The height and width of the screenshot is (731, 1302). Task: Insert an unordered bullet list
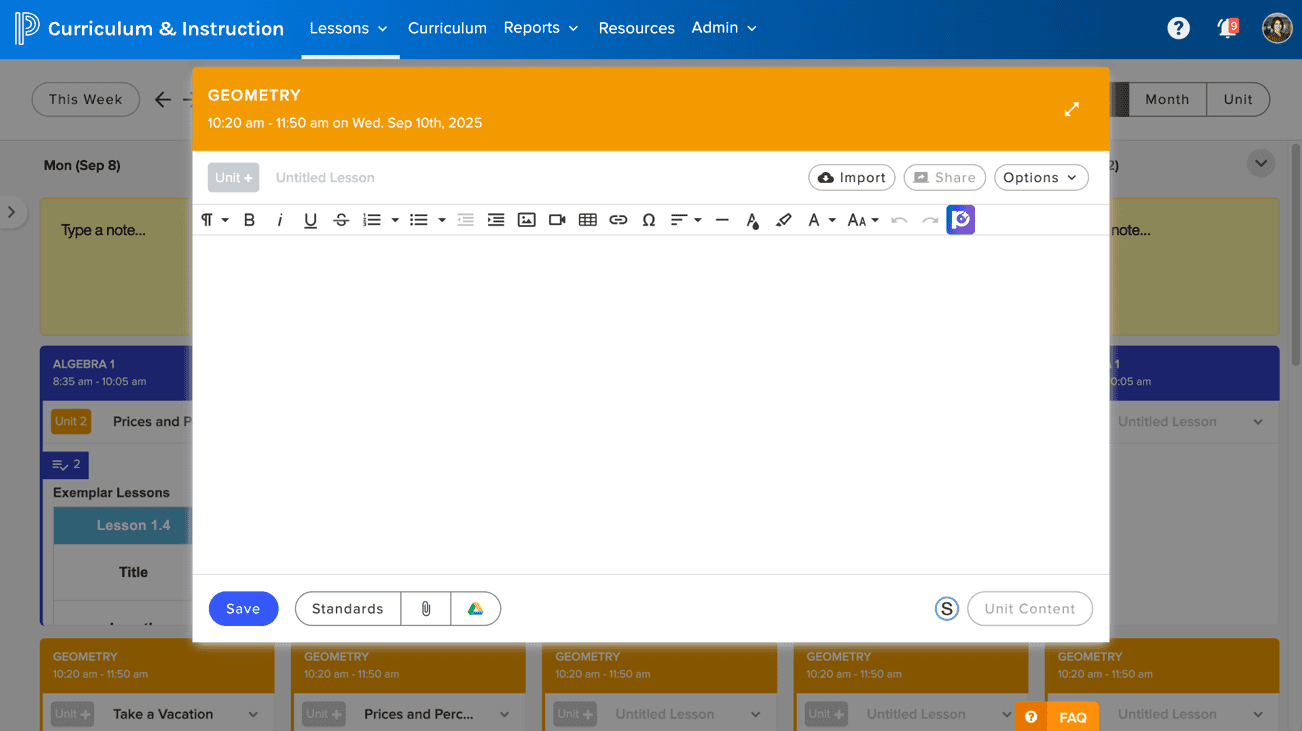(419, 220)
